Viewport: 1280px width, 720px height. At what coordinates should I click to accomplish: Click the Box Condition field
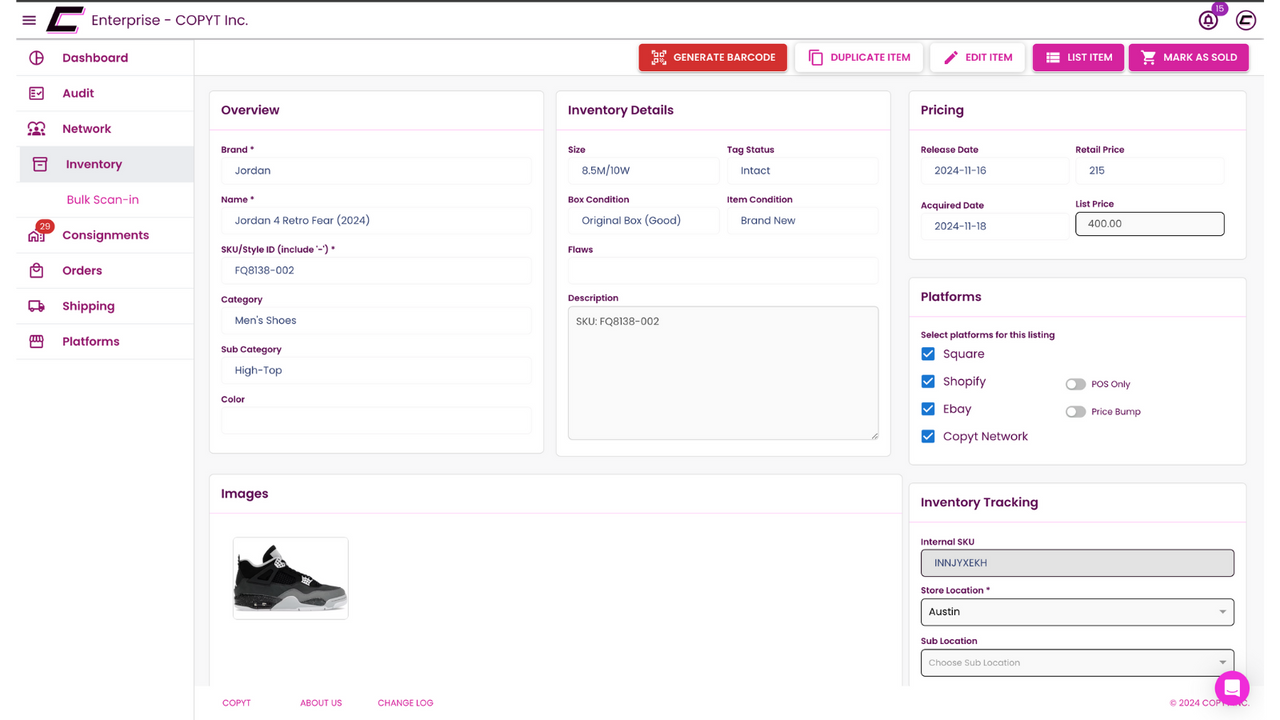click(x=643, y=221)
